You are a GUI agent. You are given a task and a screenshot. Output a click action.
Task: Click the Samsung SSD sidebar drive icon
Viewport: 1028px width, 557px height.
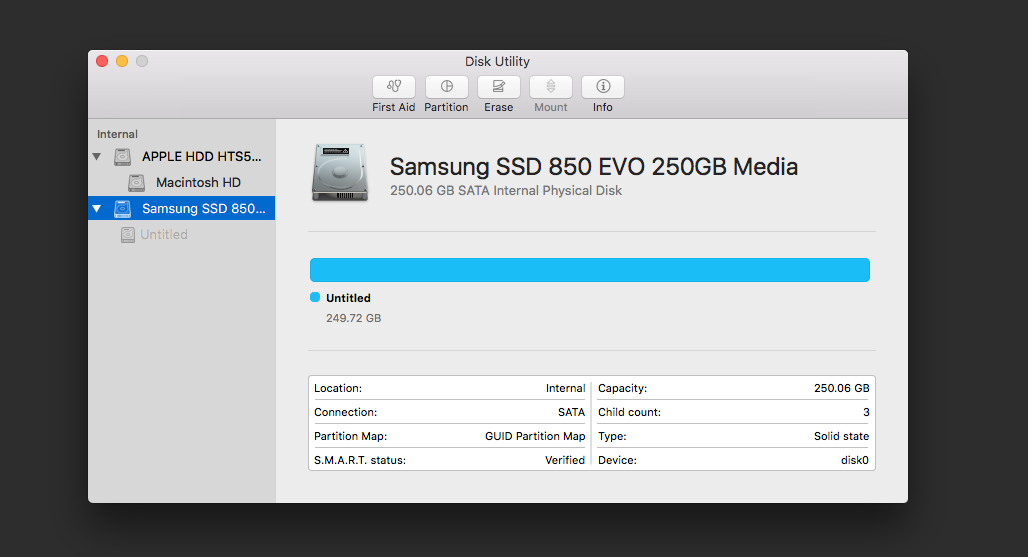(x=123, y=208)
